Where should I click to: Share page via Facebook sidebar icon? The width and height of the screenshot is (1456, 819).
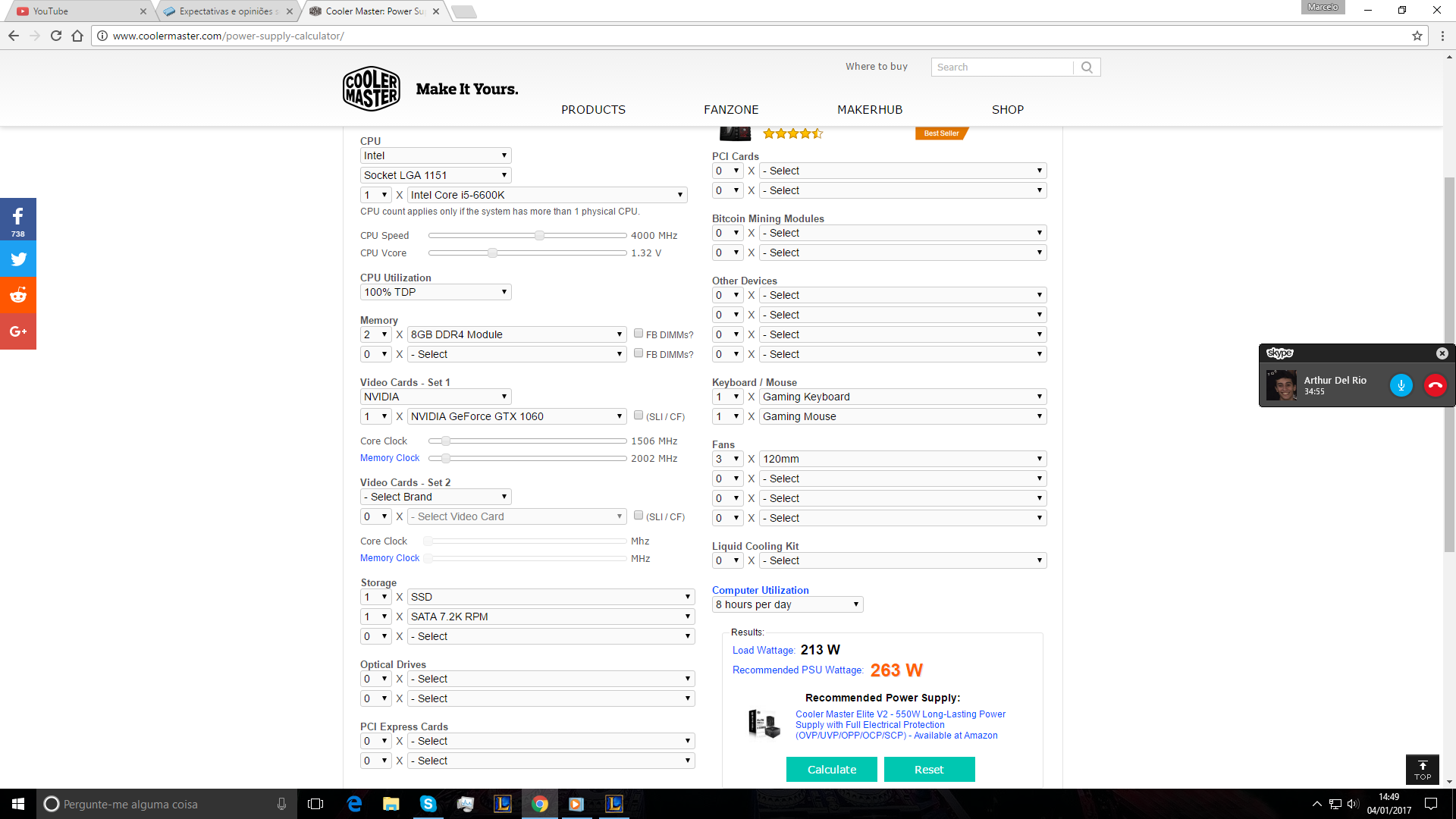click(x=18, y=219)
